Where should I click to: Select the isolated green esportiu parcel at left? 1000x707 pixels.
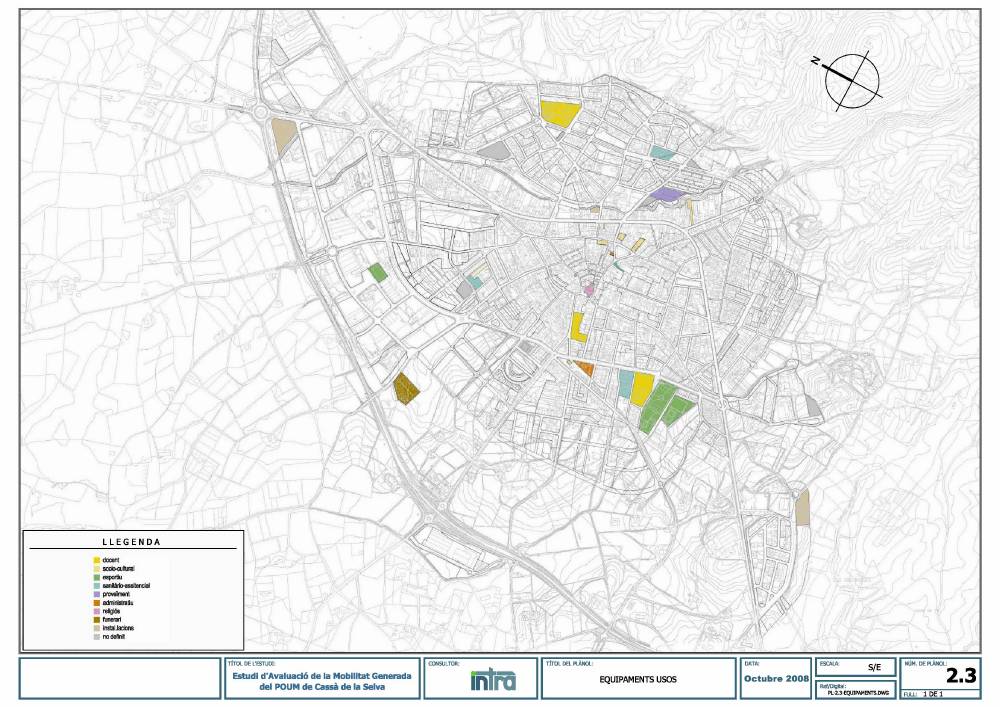tap(377, 272)
